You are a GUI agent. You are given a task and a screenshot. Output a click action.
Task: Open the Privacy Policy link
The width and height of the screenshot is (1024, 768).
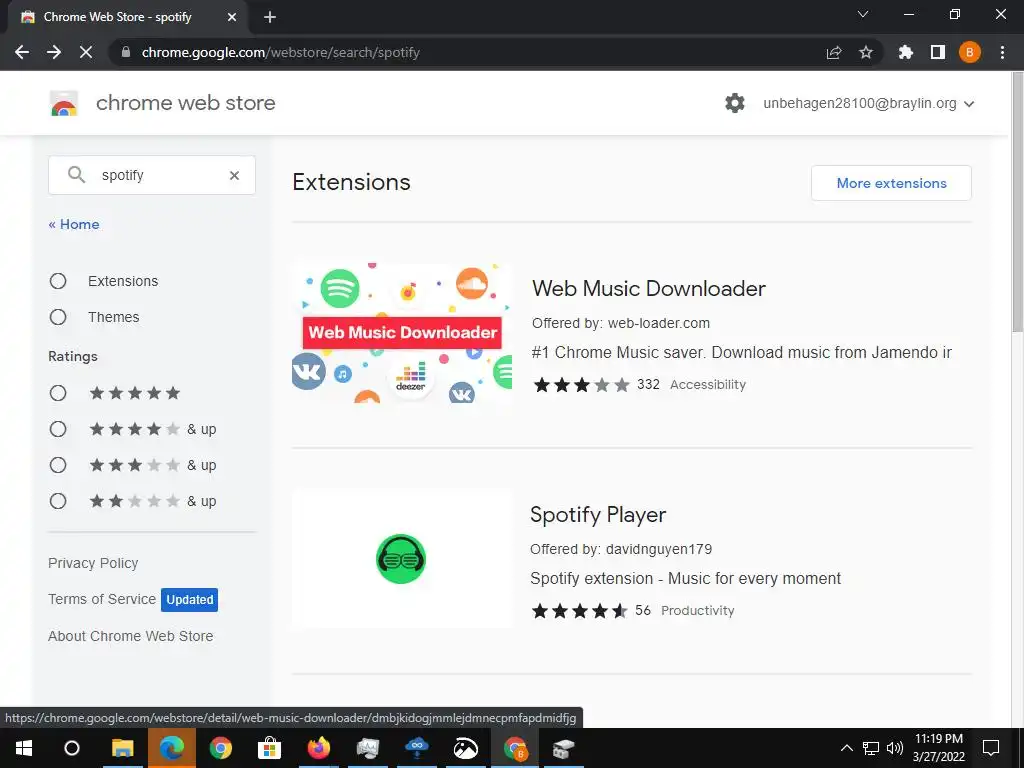point(93,563)
